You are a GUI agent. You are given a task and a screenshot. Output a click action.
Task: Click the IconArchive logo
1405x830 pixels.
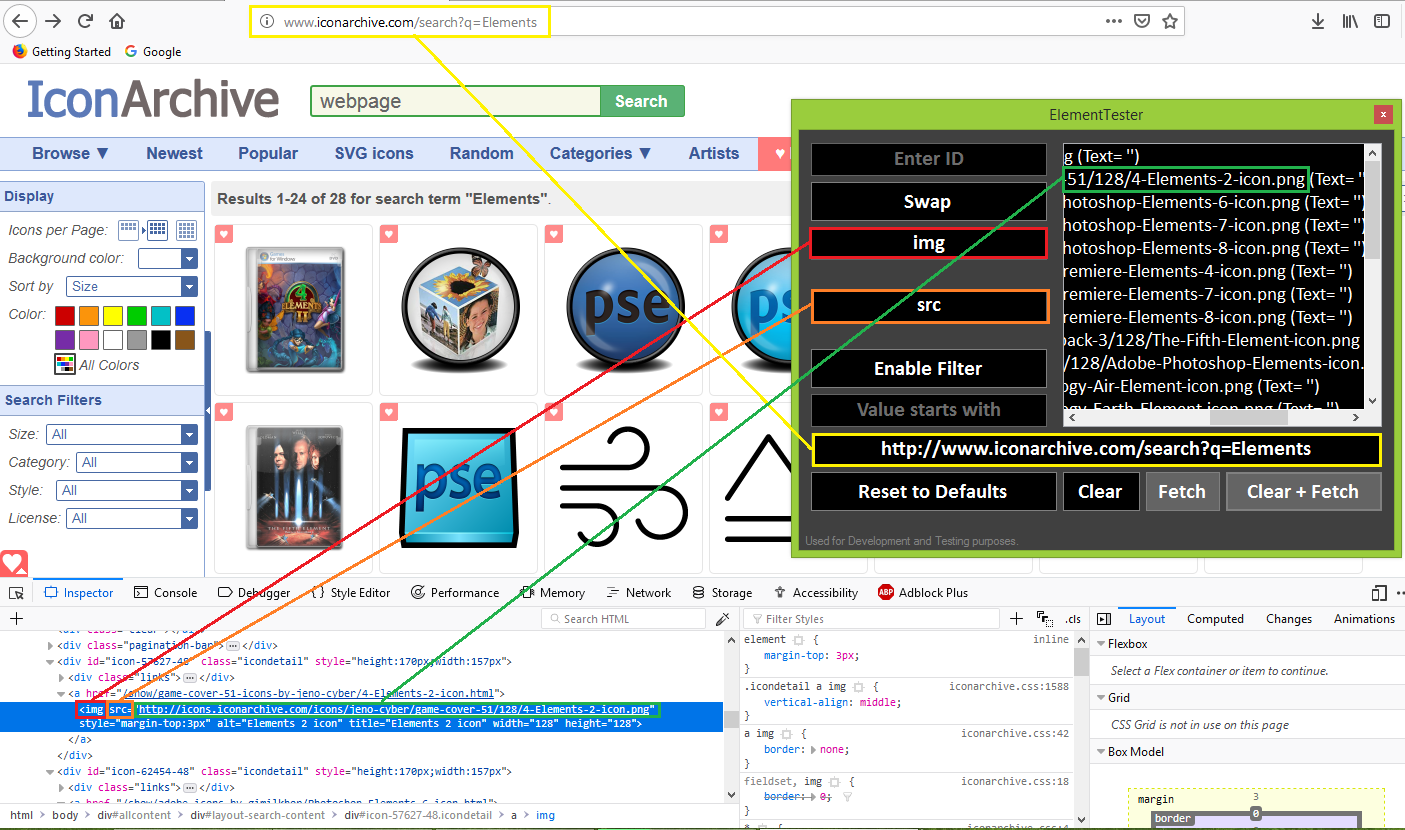(x=153, y=99)
